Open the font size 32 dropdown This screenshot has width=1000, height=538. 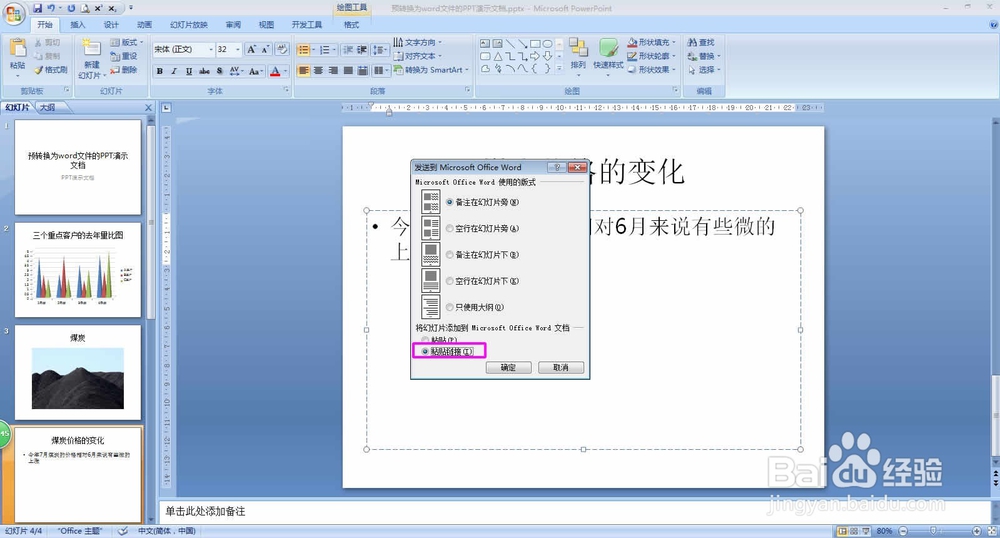238,49
